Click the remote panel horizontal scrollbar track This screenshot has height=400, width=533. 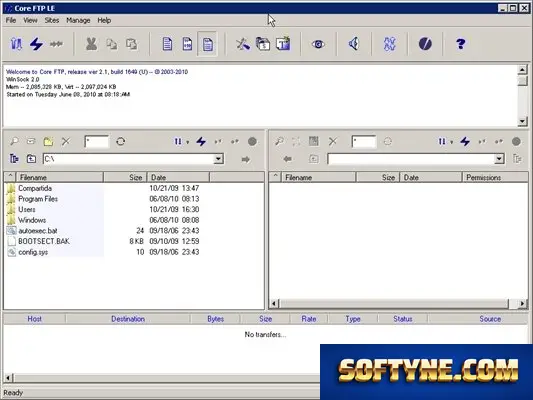click(x=394, y=303)
